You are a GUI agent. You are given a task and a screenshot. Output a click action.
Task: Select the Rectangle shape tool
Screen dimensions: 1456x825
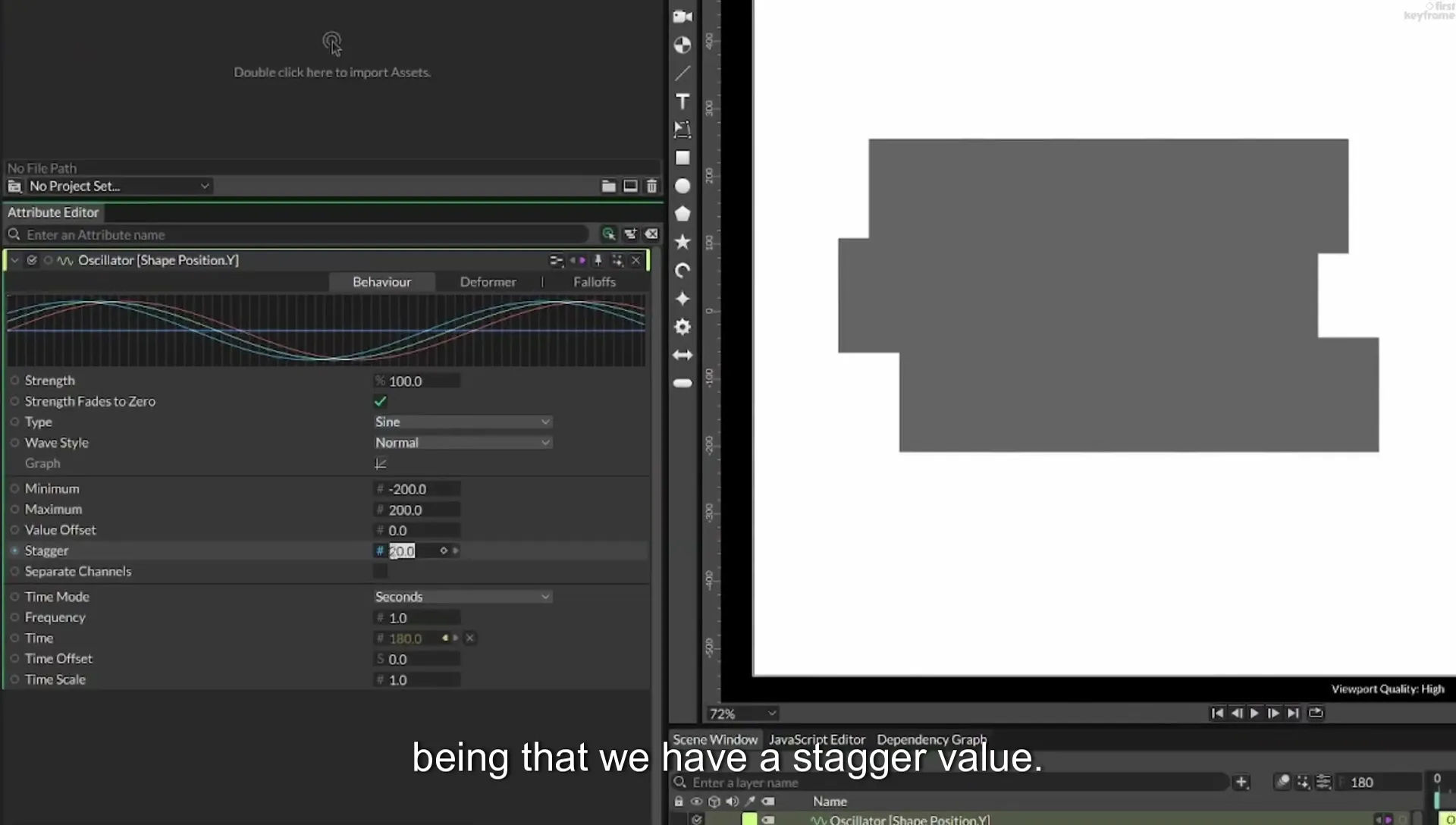pyautogui.click(x=682, y=158)
